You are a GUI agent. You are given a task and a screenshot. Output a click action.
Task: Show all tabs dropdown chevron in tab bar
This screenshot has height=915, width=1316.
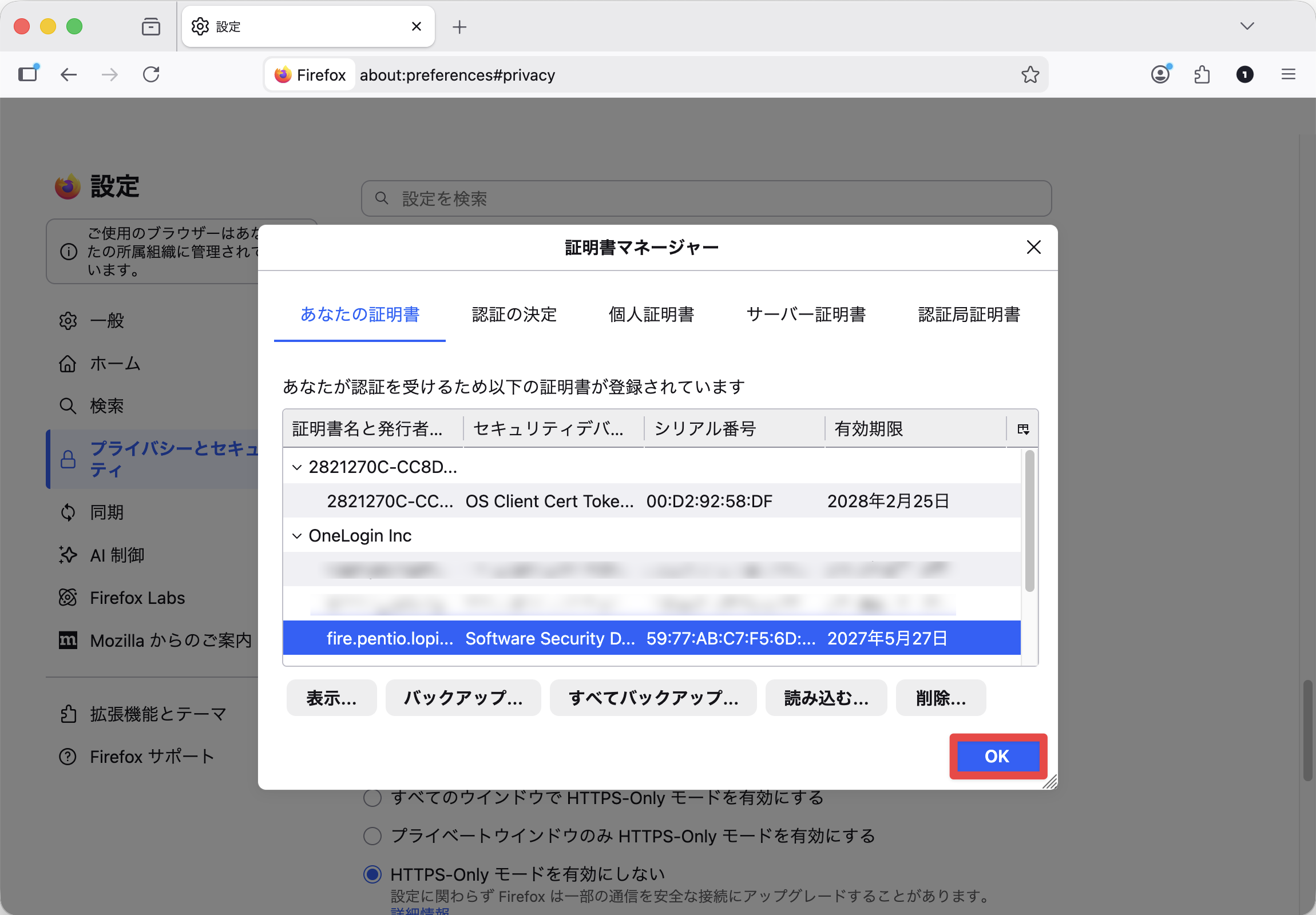[1247, 26]
